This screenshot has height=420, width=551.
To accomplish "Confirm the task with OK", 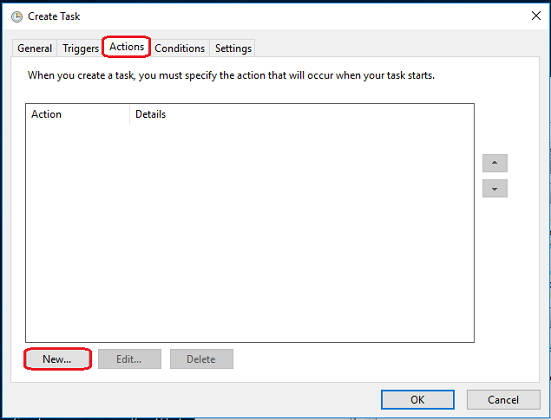I will pyautogui.click(x=417, y=400).
